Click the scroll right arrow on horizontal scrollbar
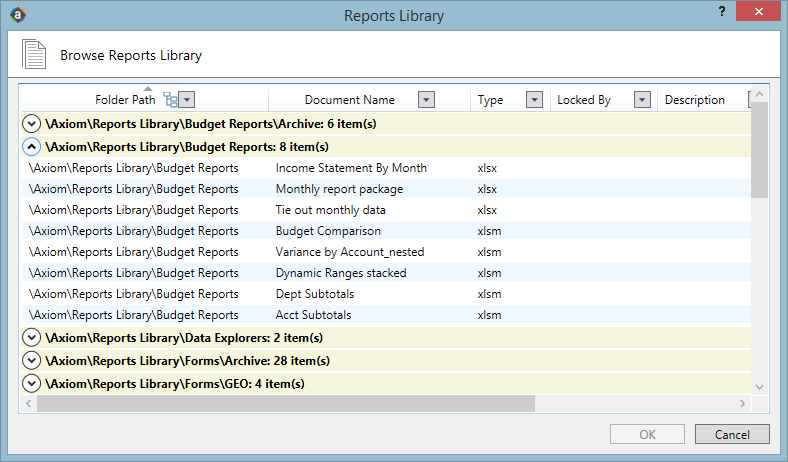The image size is (788, 462). click(742, 403)
